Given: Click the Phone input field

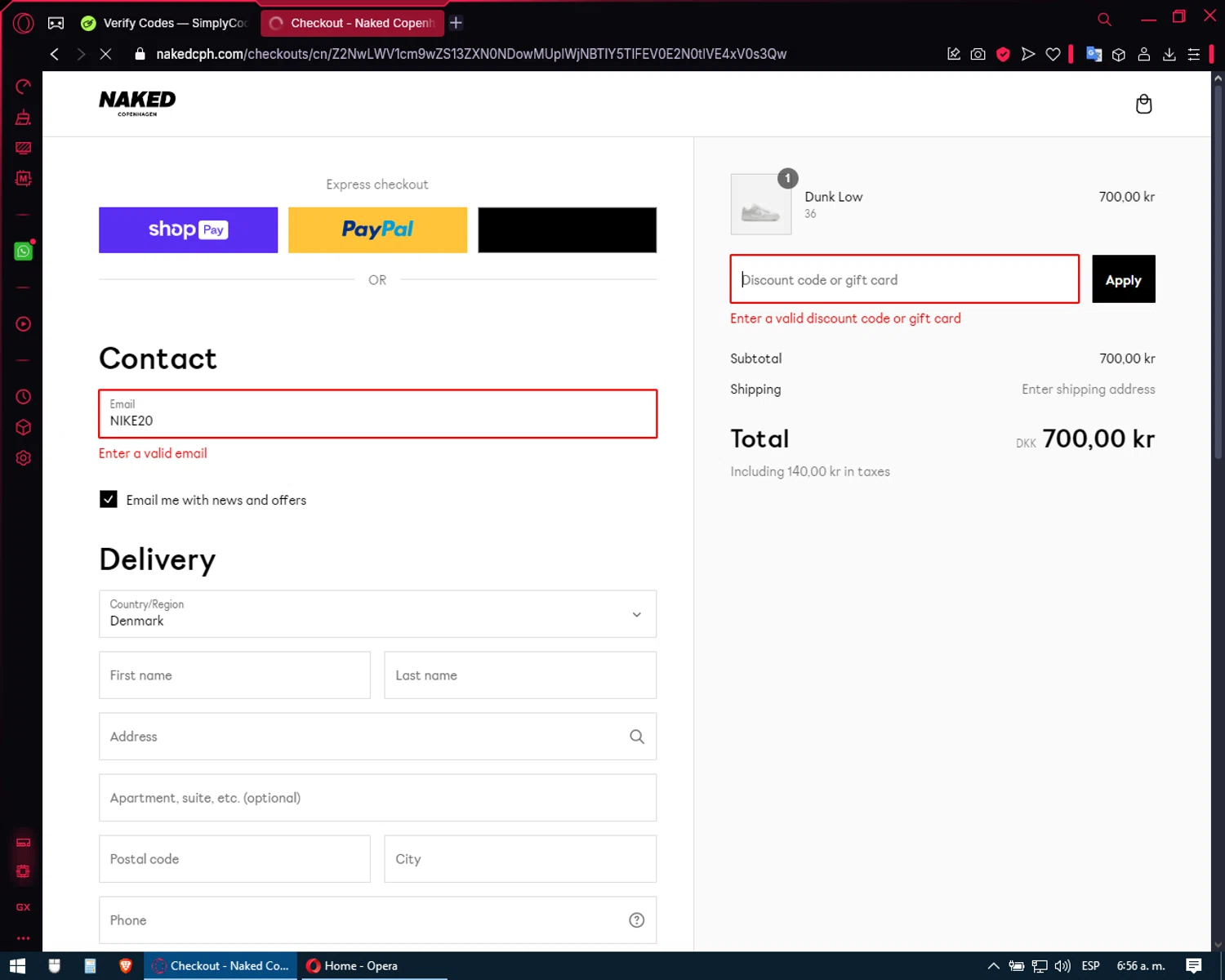Looking at the screenshot, I should pyautogui.click(x=377, y=920).
